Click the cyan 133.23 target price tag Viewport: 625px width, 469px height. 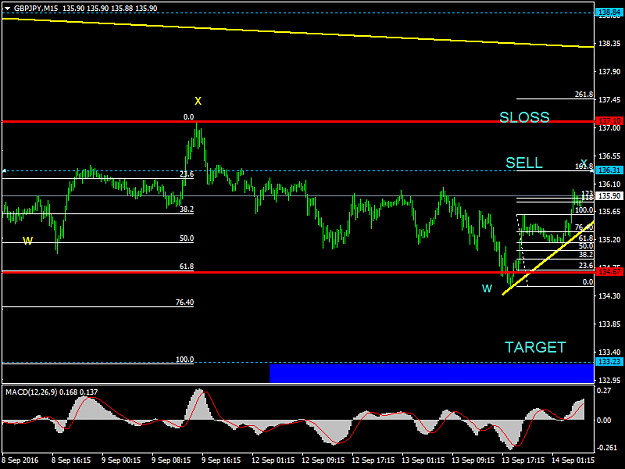coord(609,362)
